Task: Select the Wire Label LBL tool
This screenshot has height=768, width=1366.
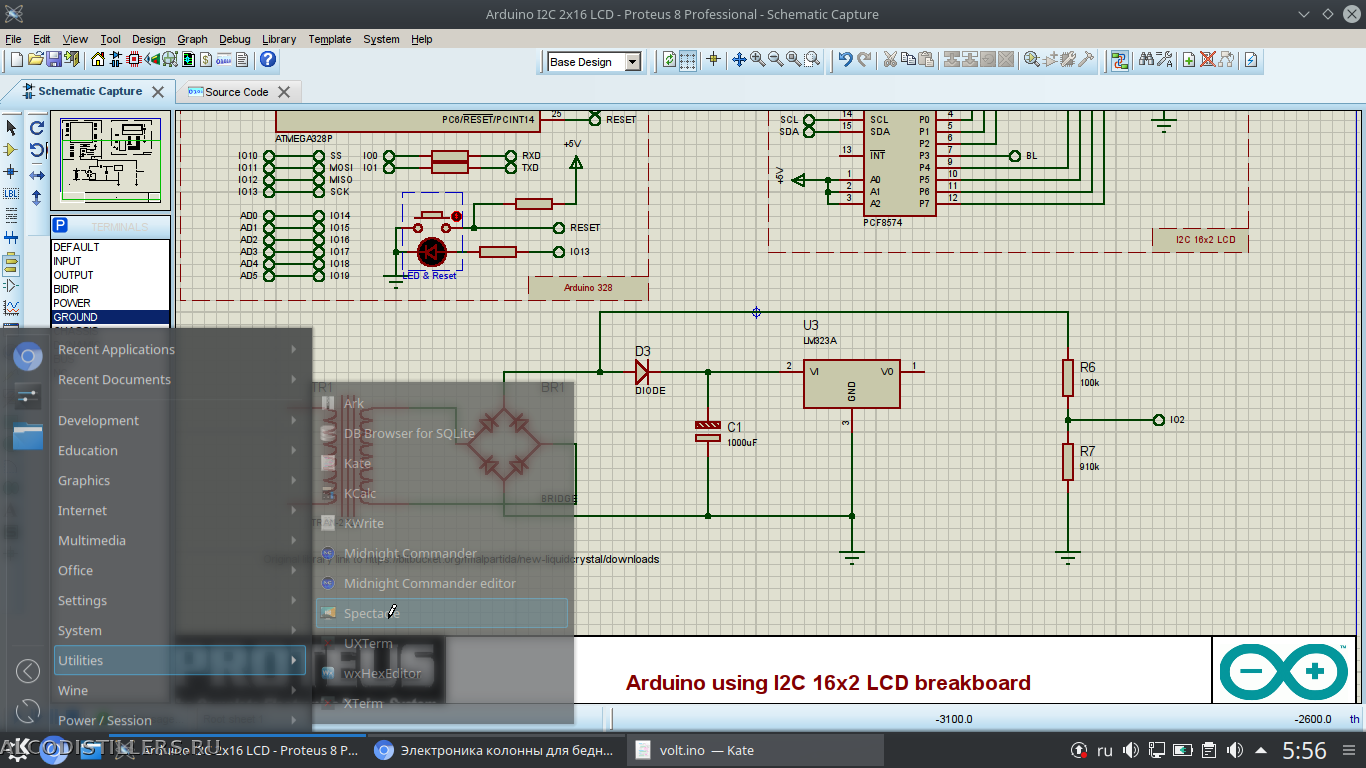Action: (12, 193)
